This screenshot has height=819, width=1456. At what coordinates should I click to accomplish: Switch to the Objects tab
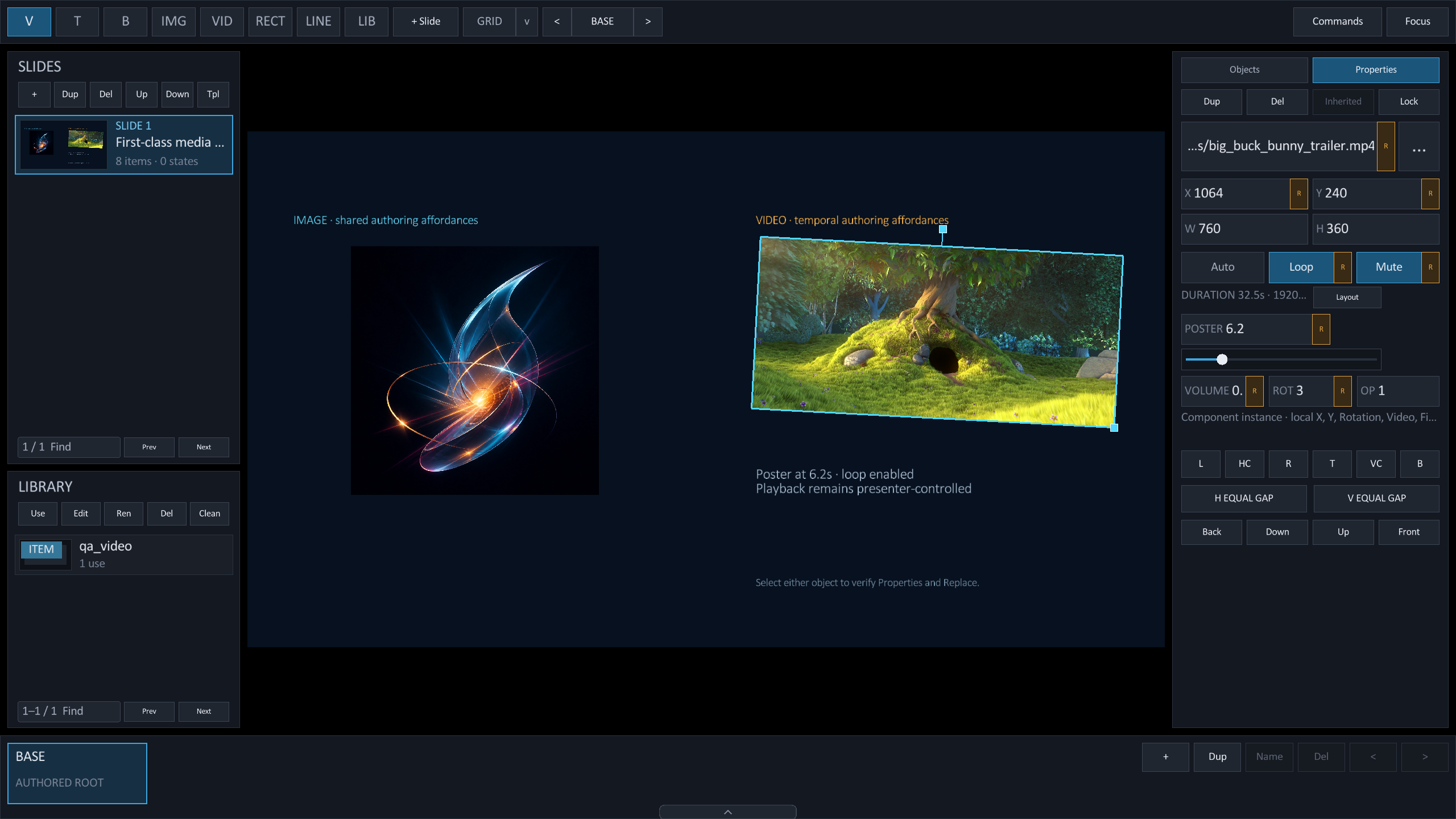pyautogui.click(x=1244, y=70)
